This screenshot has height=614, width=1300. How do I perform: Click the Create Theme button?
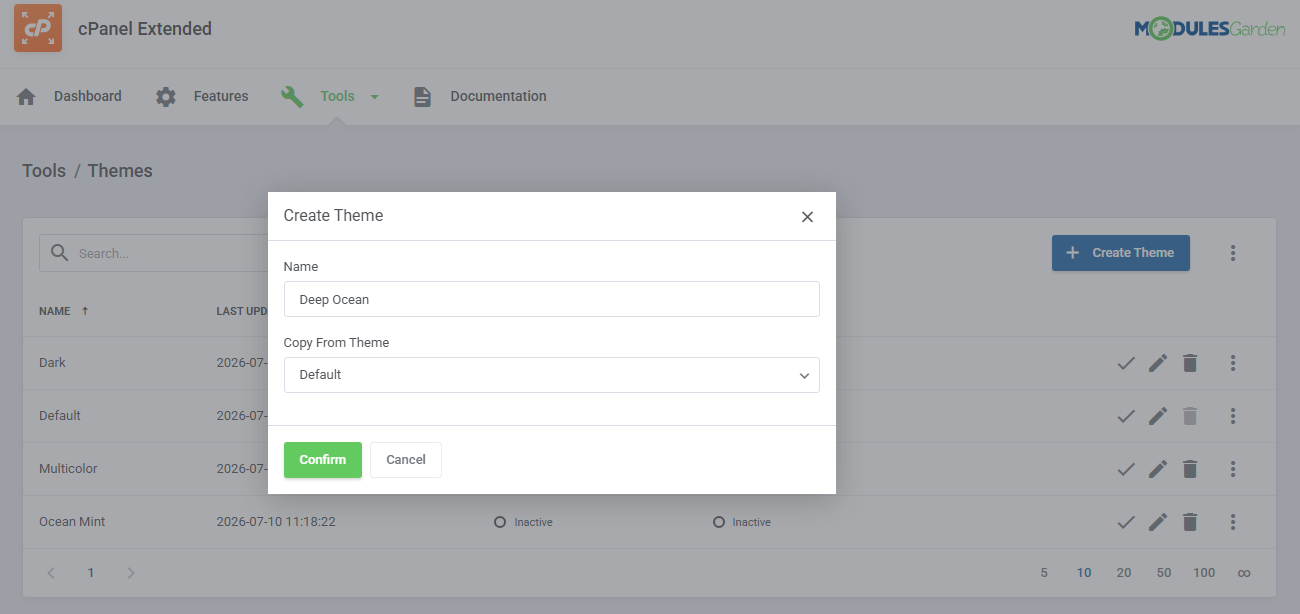(1121, 253)
